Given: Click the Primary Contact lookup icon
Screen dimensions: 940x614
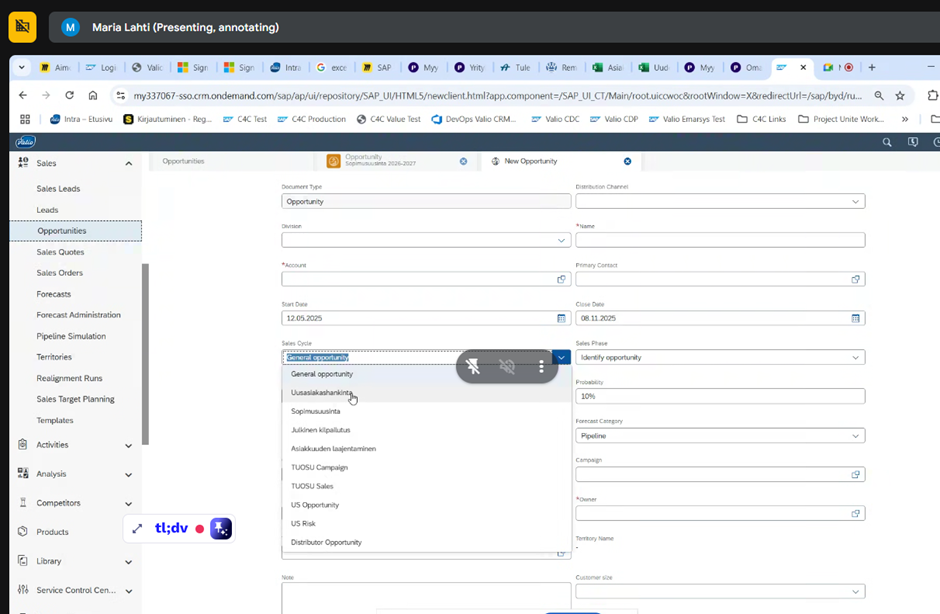Looking at the screenshot, I should tap(855, 279).
